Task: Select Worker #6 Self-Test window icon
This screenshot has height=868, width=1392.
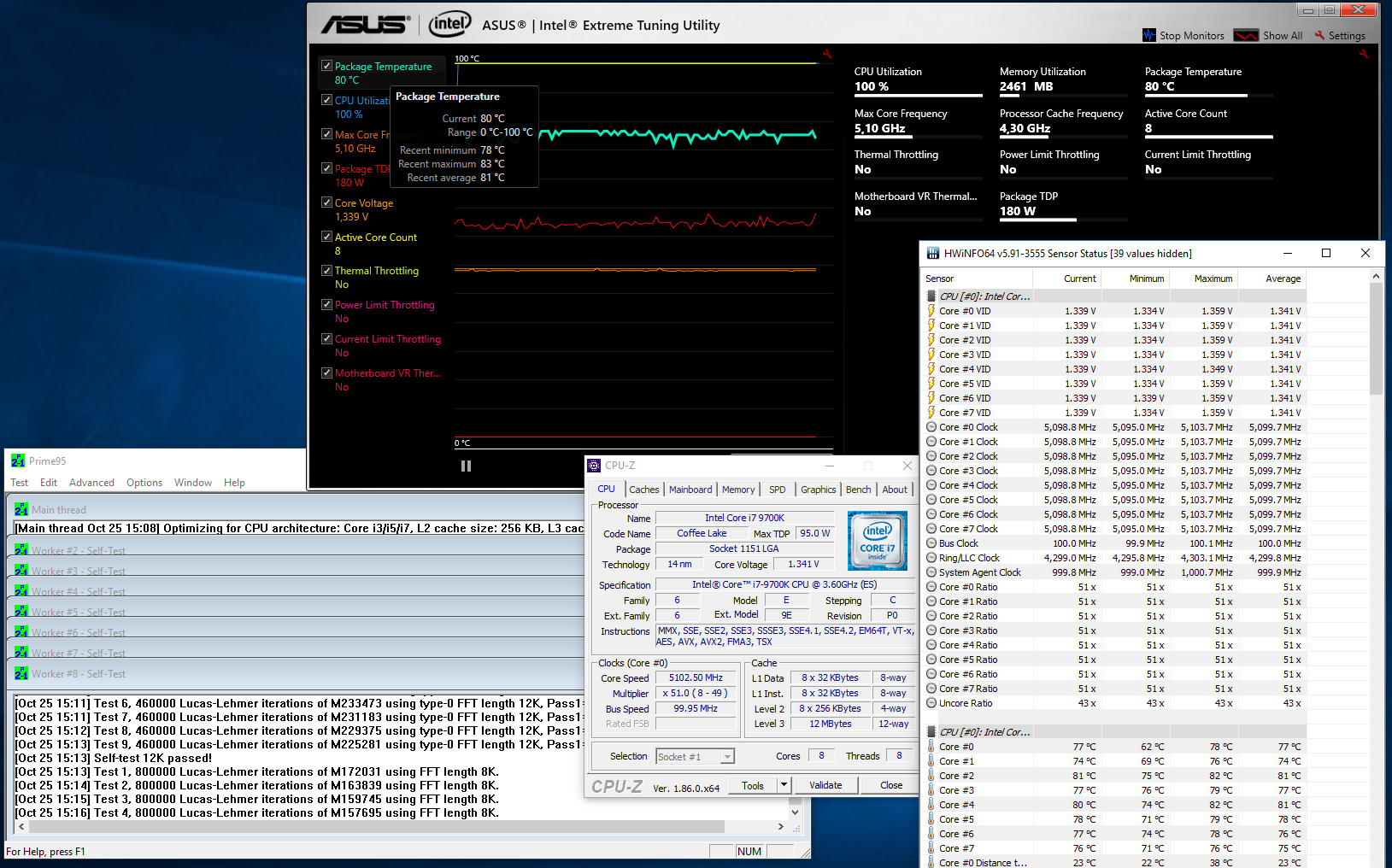Action: tap(21, 632)
